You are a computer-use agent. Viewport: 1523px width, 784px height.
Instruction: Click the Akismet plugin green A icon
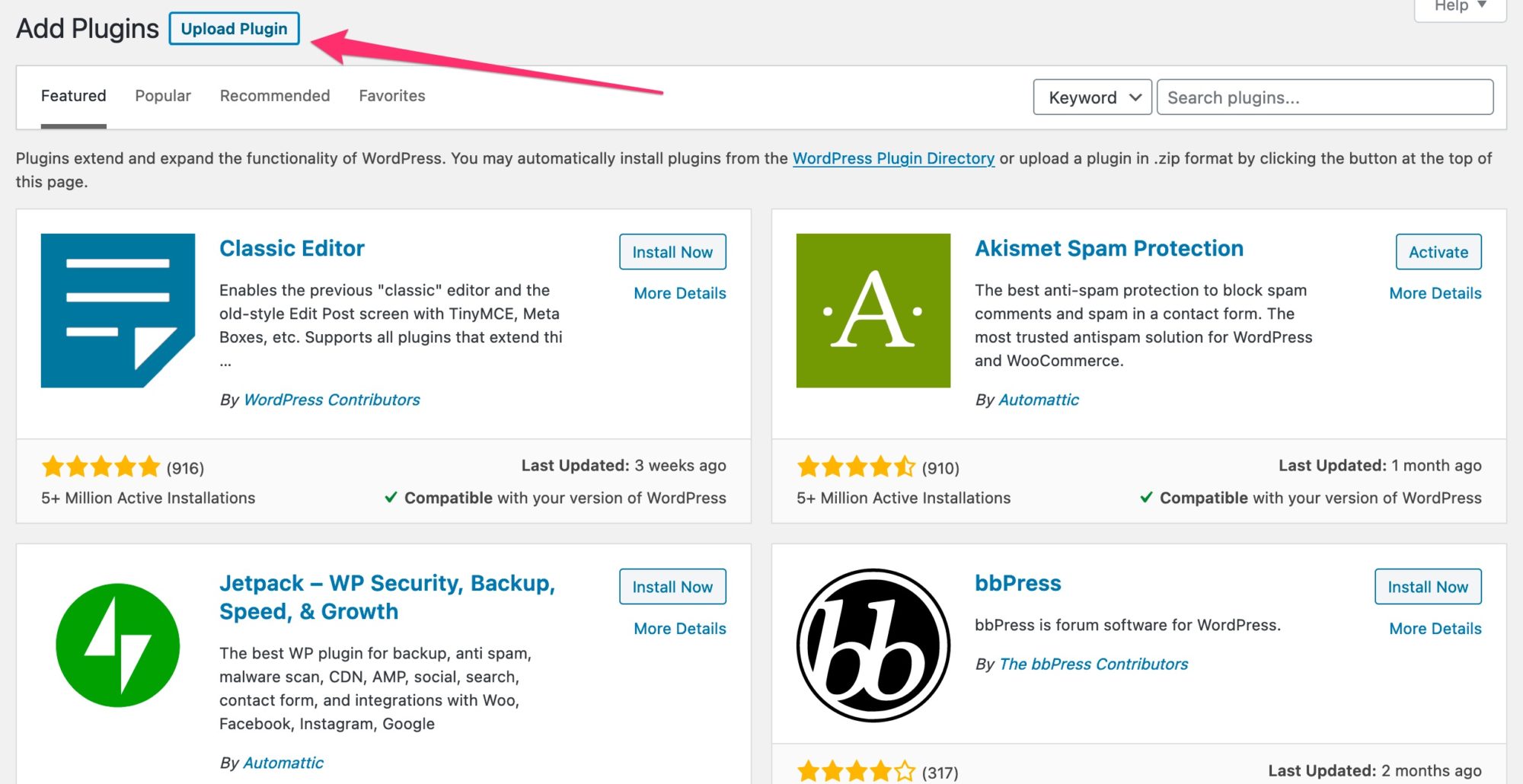point(873,311)
